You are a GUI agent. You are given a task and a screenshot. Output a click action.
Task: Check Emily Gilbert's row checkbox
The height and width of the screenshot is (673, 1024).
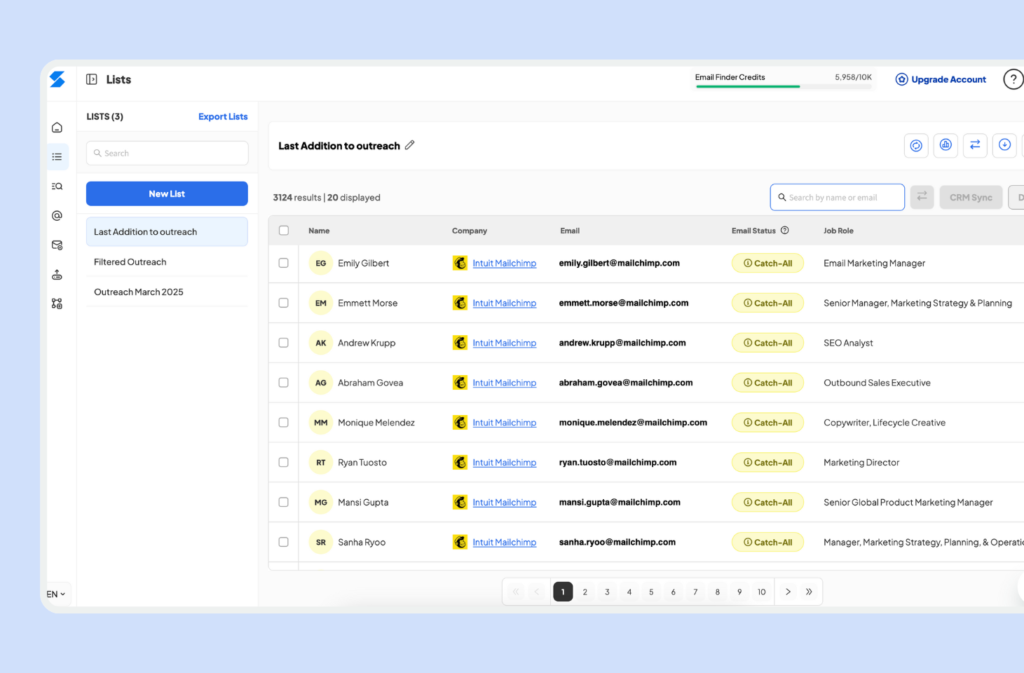(x=284, y=263)
